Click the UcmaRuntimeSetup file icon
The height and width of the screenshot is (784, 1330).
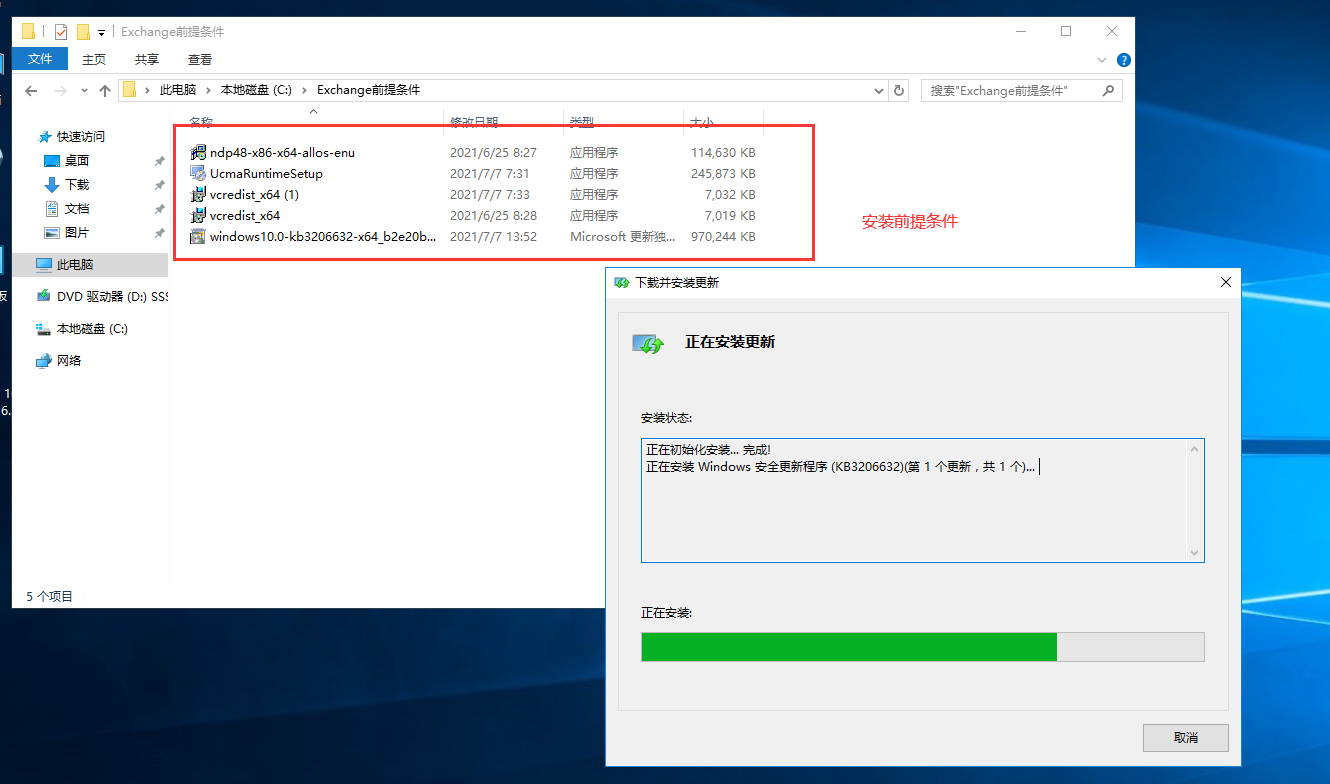198,174
